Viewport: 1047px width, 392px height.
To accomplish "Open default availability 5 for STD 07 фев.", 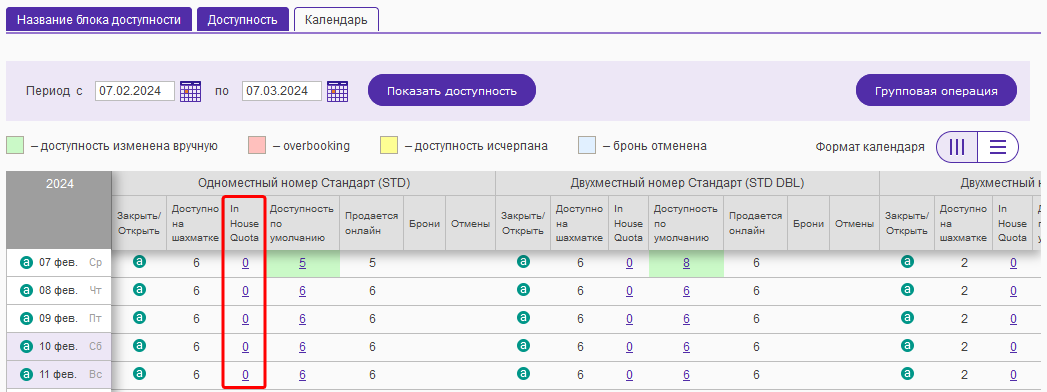I will point(302,263).
